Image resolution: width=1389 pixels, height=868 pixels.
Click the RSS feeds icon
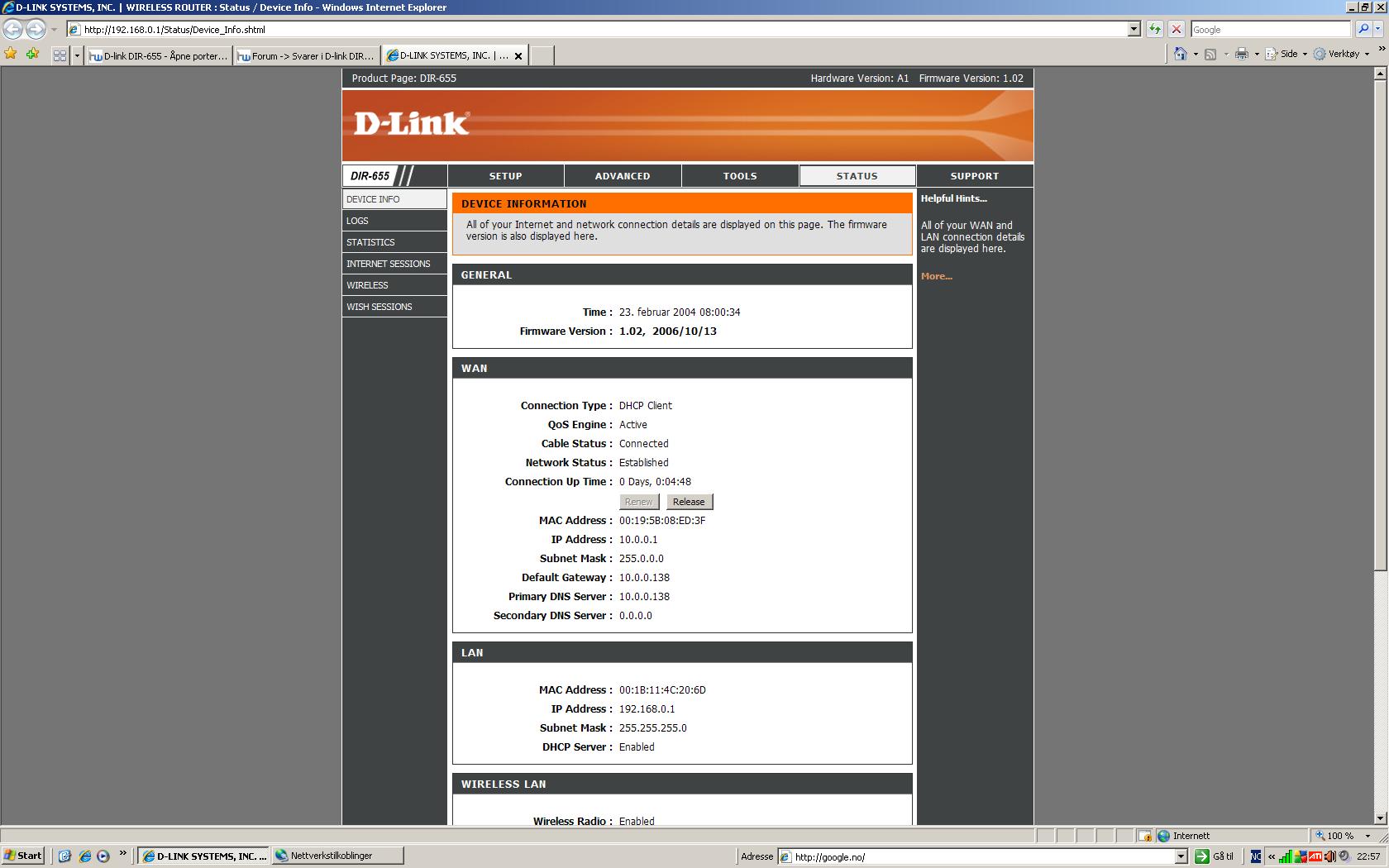1210,54
